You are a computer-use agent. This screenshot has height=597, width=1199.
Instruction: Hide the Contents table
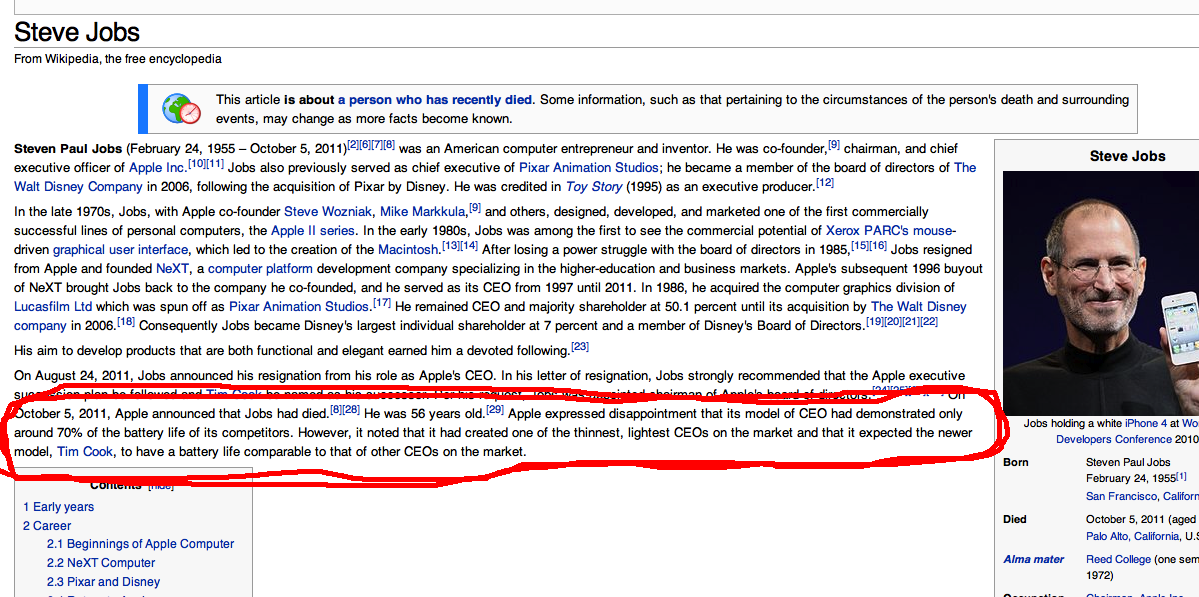tap(160, 485)
